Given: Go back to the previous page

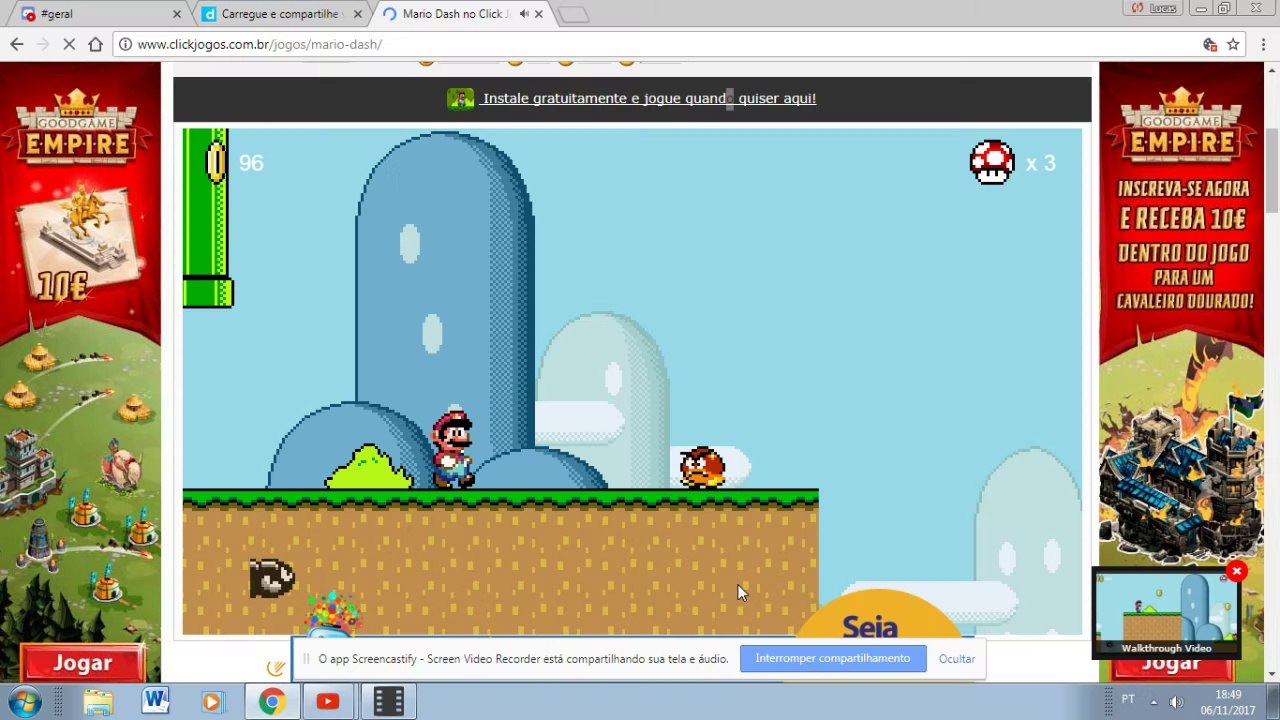Looking at the screenshot, I should [17, 44].
